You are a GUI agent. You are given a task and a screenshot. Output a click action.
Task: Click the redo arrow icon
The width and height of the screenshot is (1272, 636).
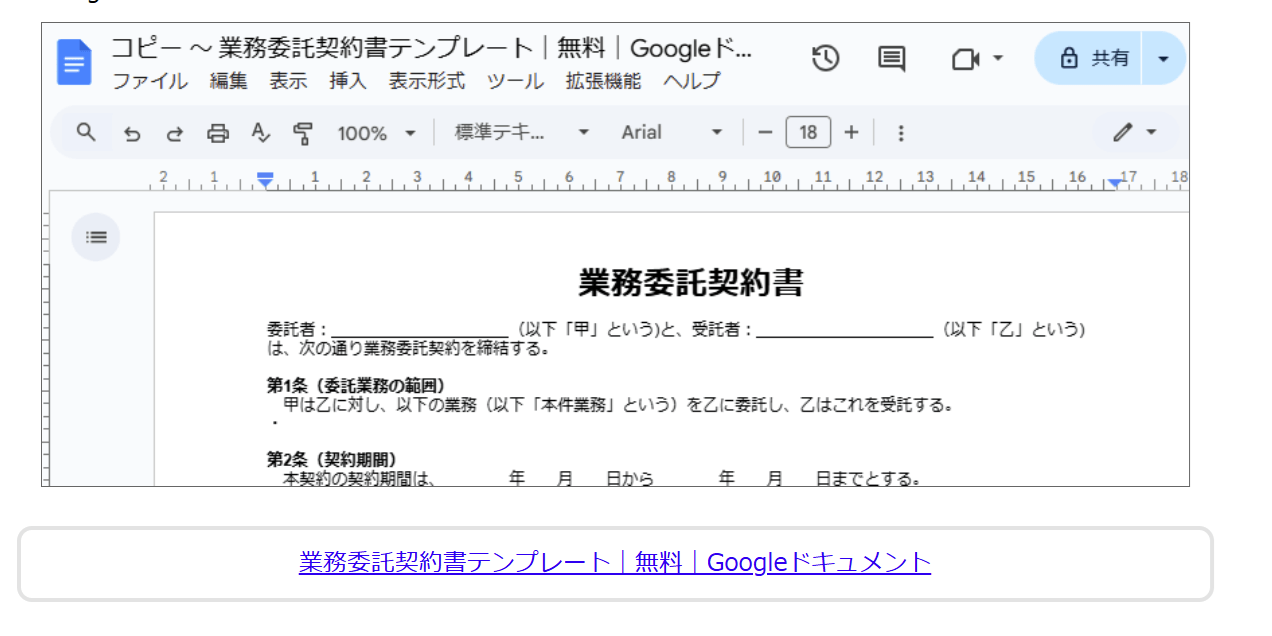click(x=174, y=132)
